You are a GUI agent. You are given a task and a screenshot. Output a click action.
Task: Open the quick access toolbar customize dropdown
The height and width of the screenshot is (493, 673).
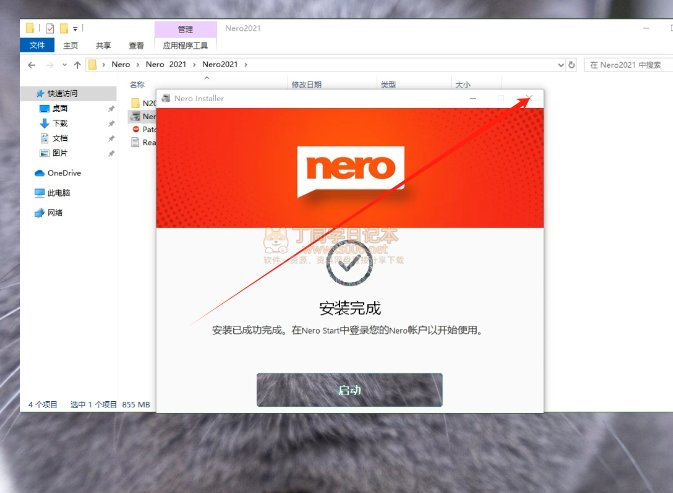tap(75, 29)
